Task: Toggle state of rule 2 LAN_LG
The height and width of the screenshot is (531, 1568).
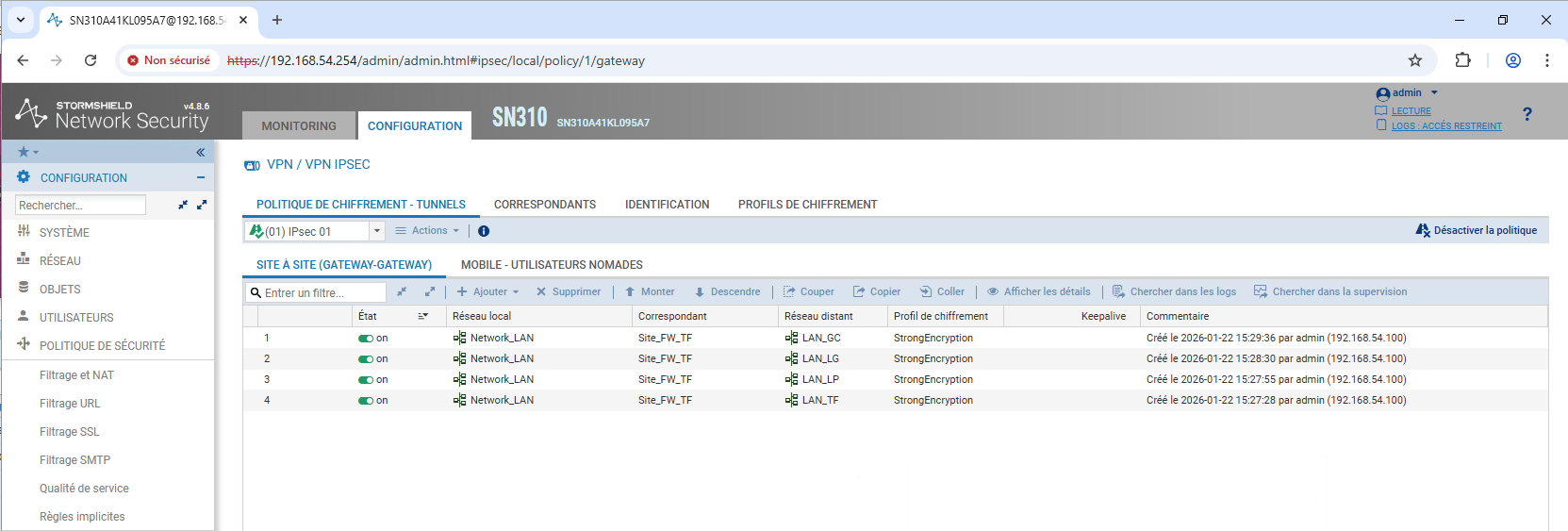Action: 366,359
